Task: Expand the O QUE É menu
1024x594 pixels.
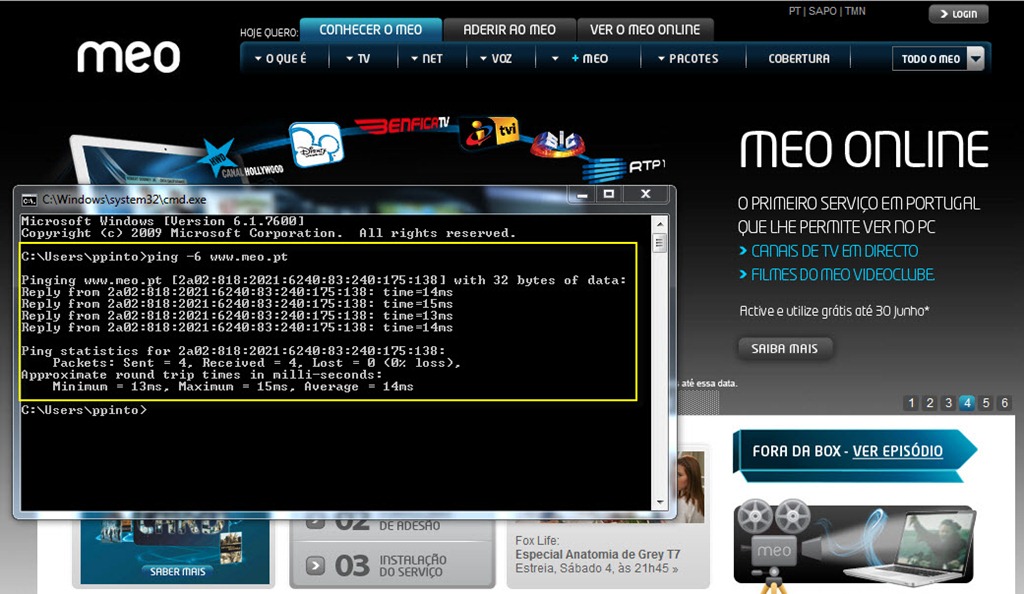Action: pyautogui.click(x=281, y=58)
